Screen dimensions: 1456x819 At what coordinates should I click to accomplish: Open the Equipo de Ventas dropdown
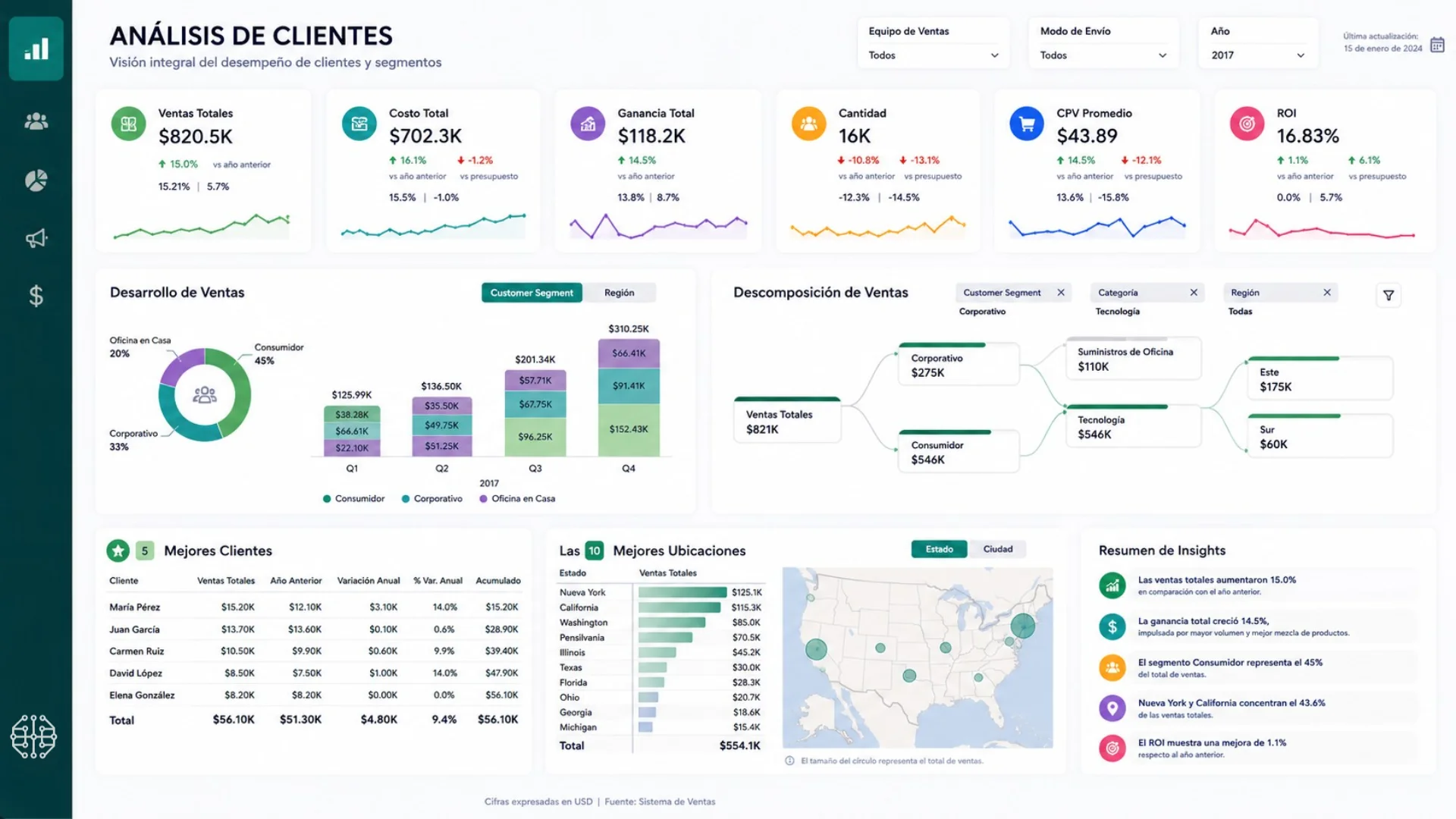[x=934, y=55]
